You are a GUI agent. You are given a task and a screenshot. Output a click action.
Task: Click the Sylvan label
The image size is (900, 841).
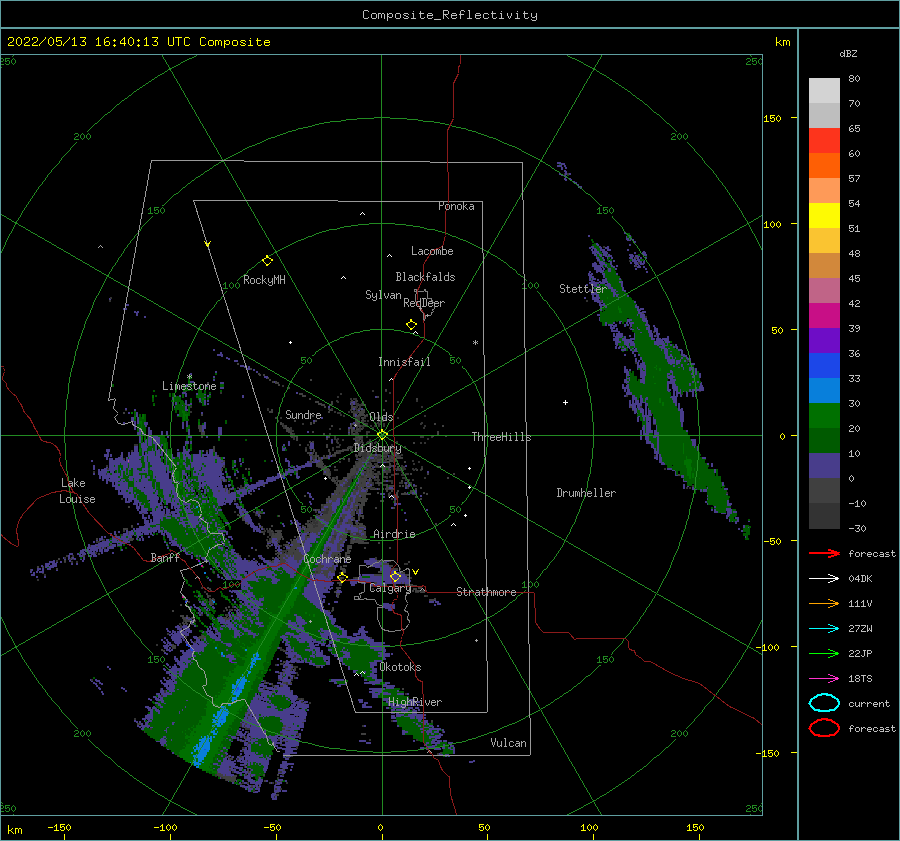(x=383, y=295)
